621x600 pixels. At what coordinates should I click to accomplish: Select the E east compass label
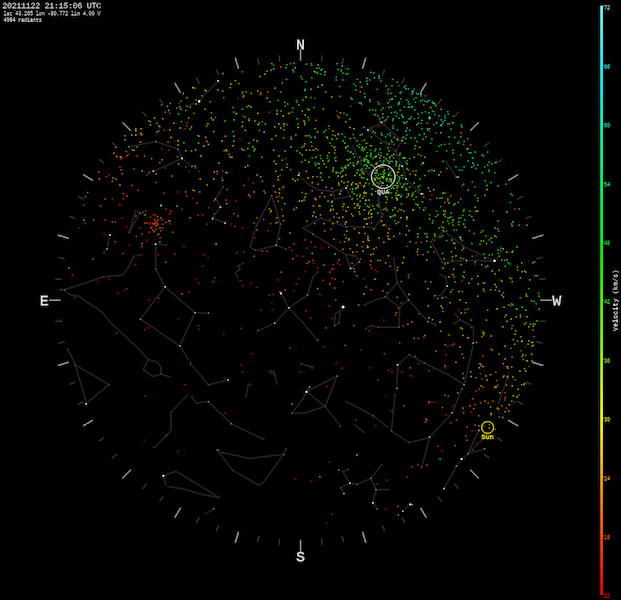point(44,301)
